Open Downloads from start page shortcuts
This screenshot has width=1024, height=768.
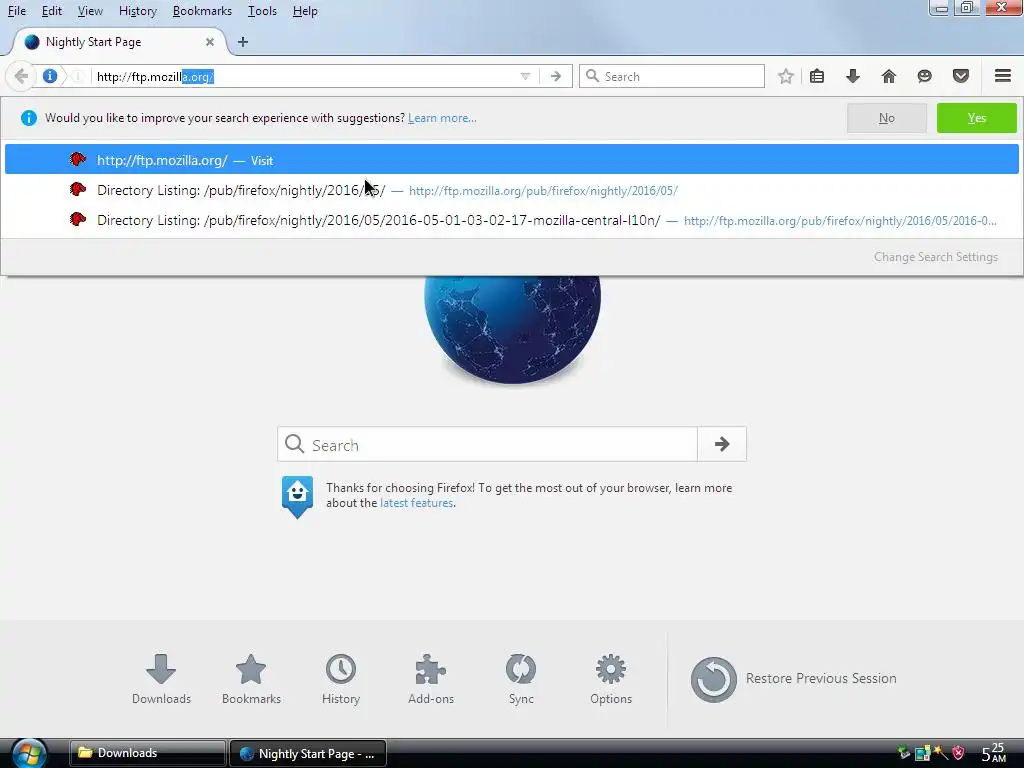point(161,679)
